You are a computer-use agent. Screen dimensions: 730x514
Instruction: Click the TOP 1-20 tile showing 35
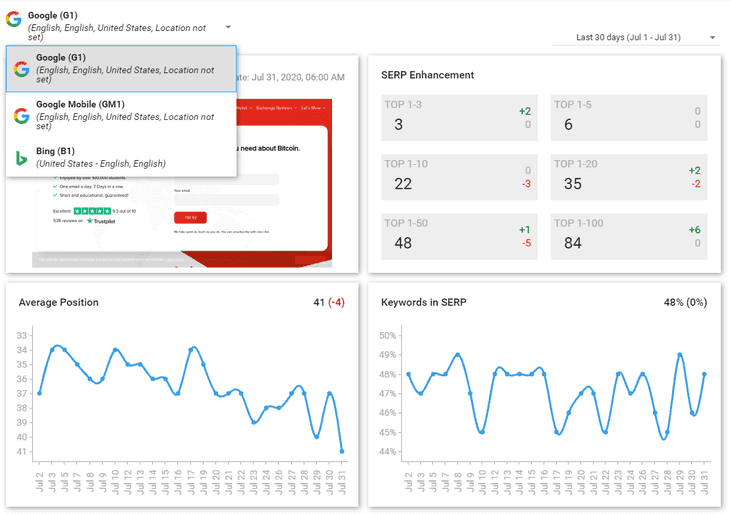point(629,177)
